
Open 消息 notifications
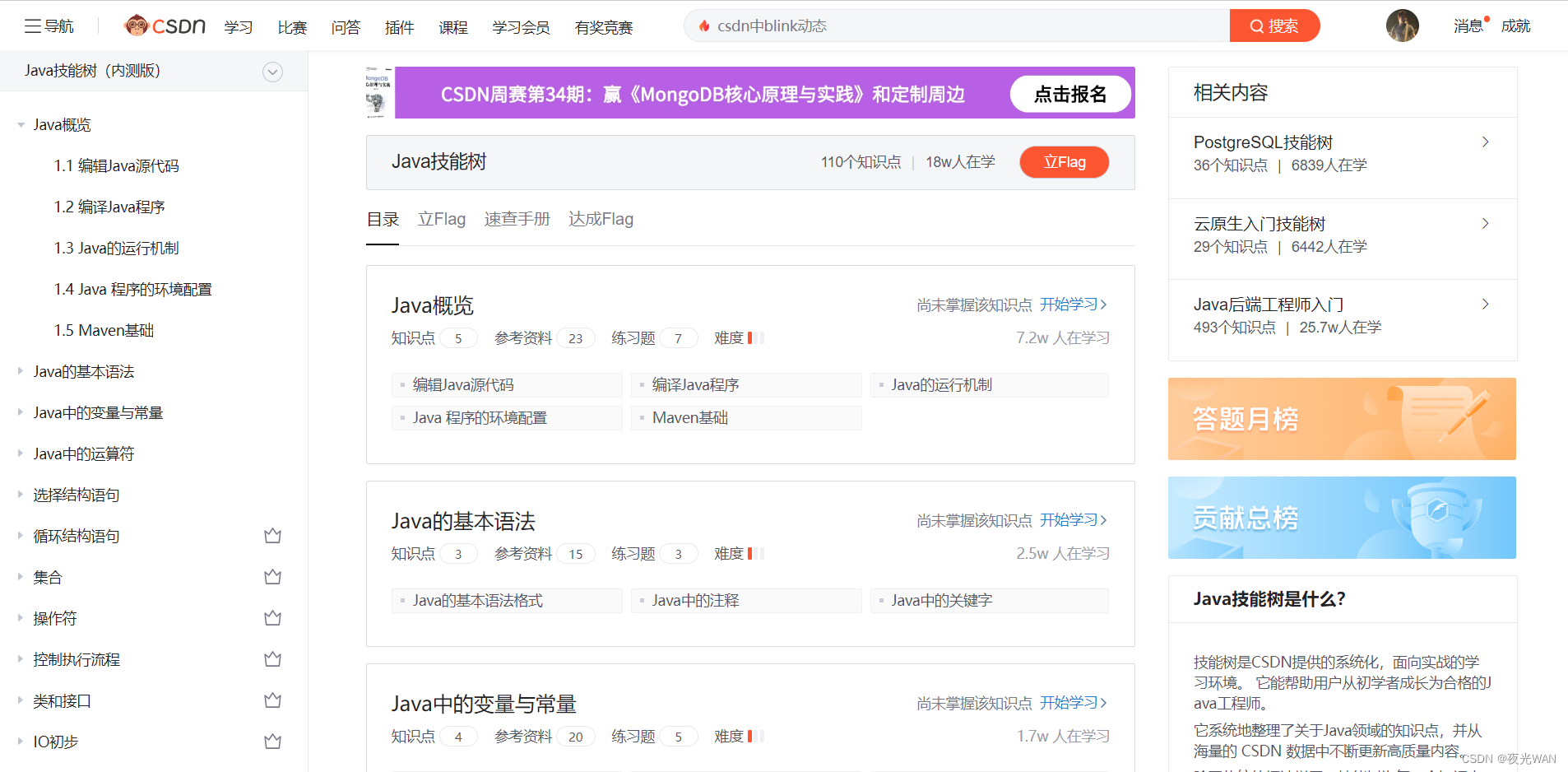point(1468,26)
